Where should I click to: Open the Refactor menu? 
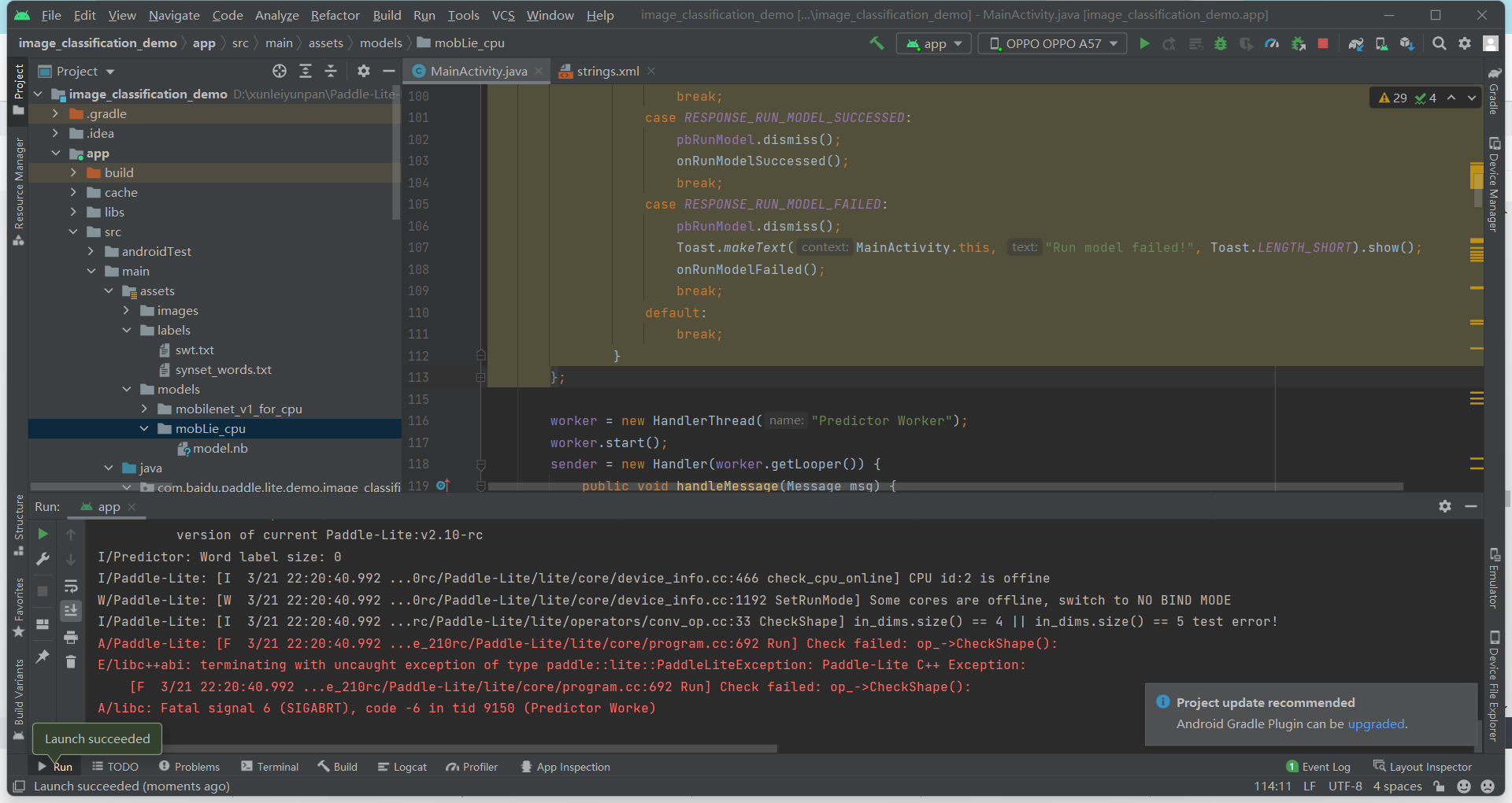335,15
